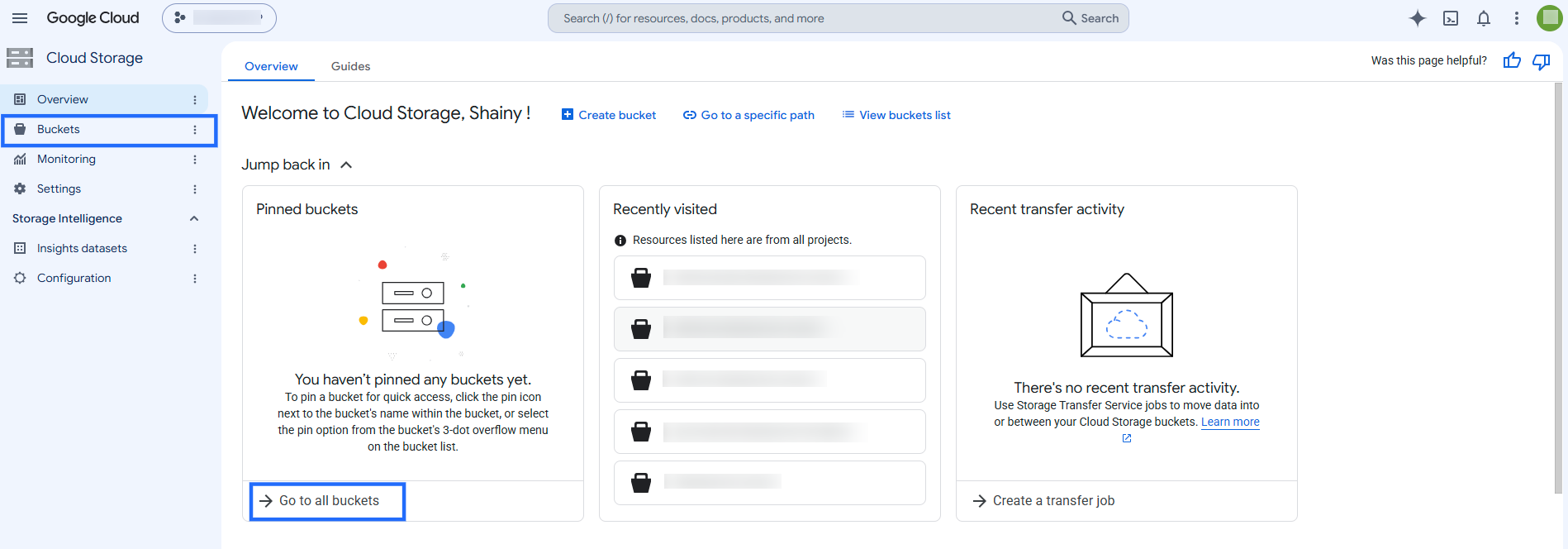Open the three-dot menu beside Overview

(195, 99)
